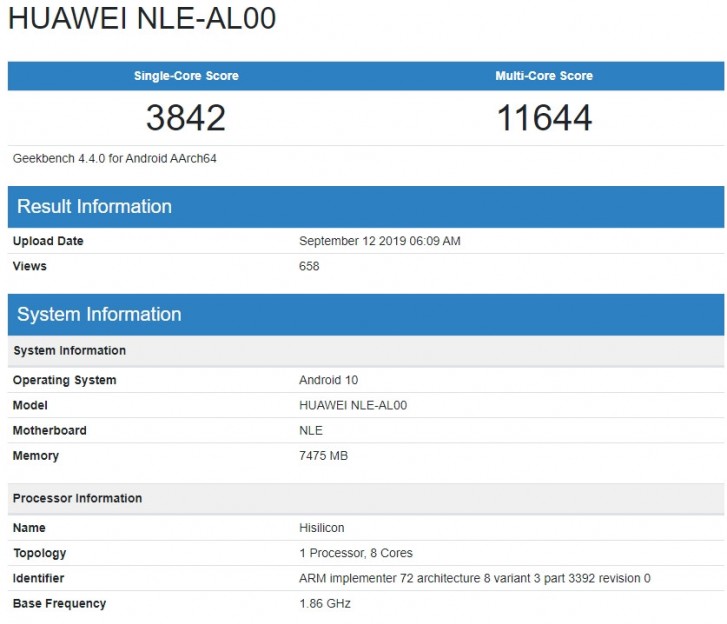Select the Multi-Core Score header

(x=544, y=76)
